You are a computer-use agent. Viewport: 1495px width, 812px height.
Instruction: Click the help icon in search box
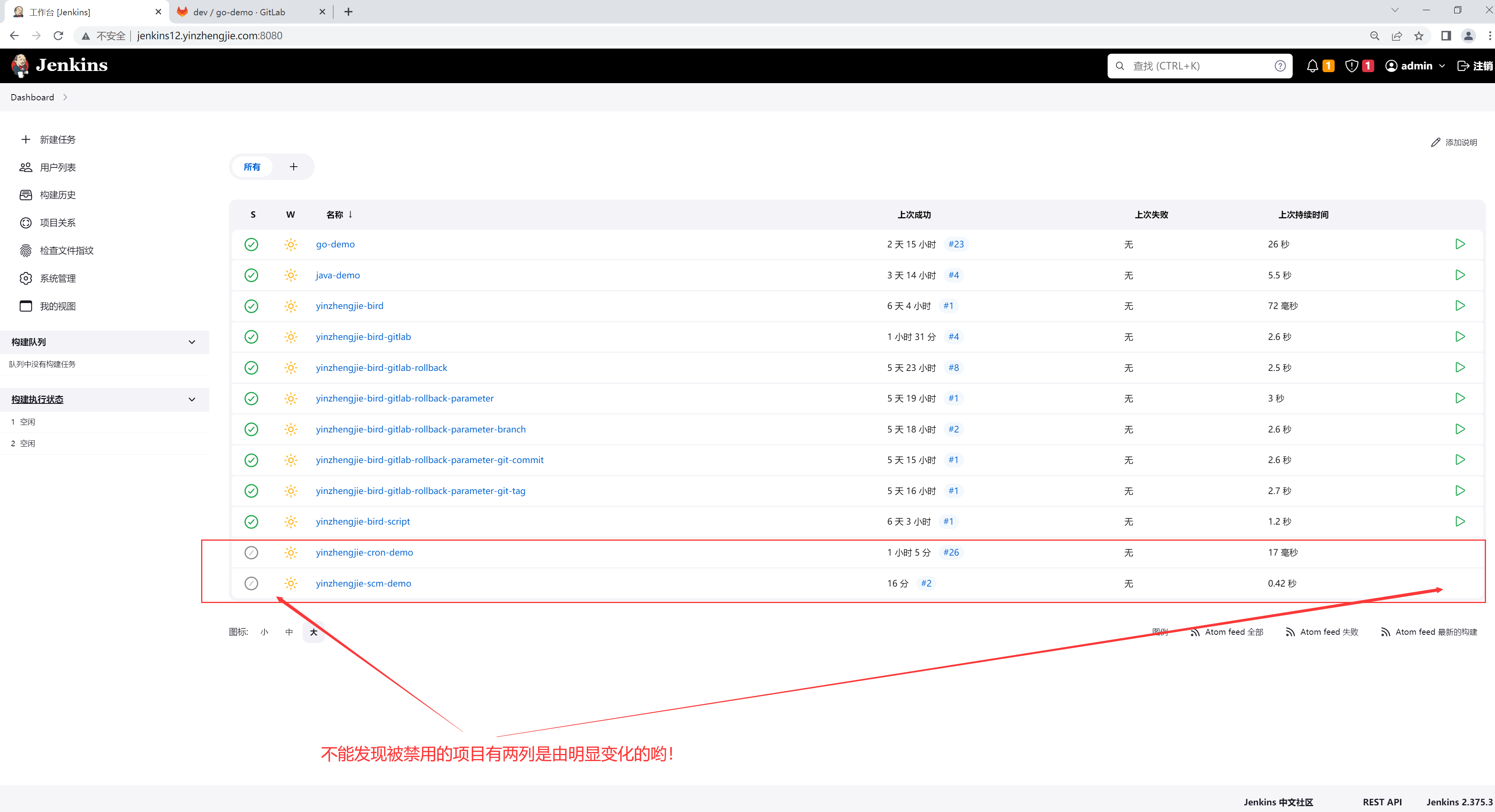[x=1280, y=65]
